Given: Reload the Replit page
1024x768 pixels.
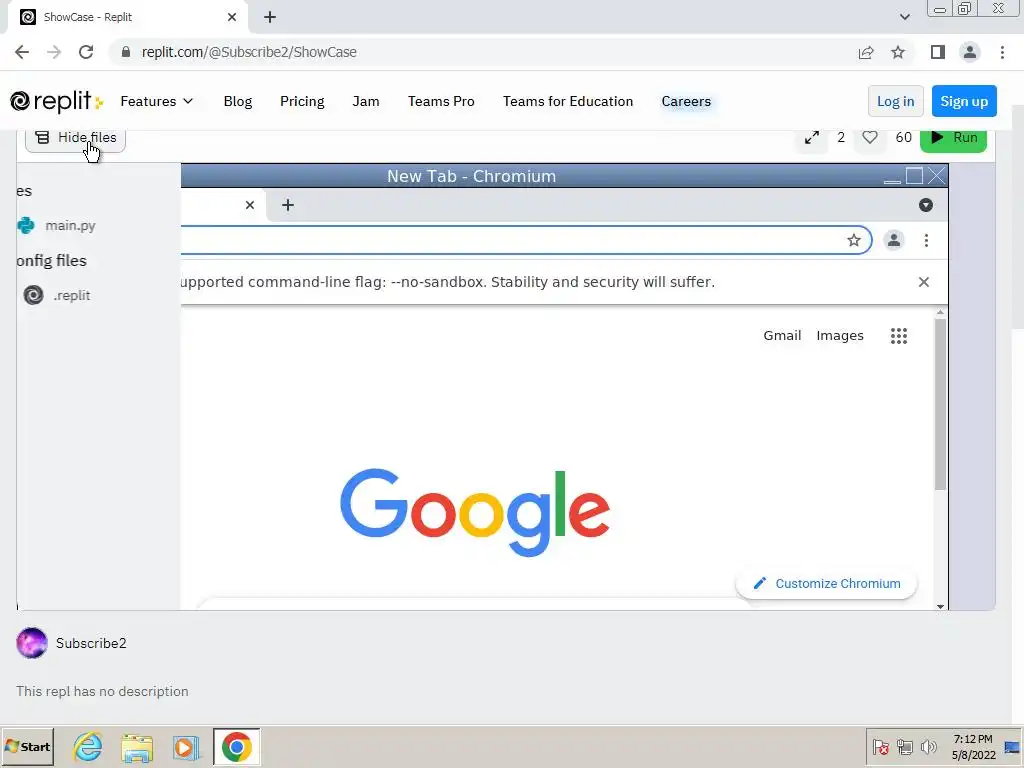Looking at the screenshot, I should tap(86, 52).
